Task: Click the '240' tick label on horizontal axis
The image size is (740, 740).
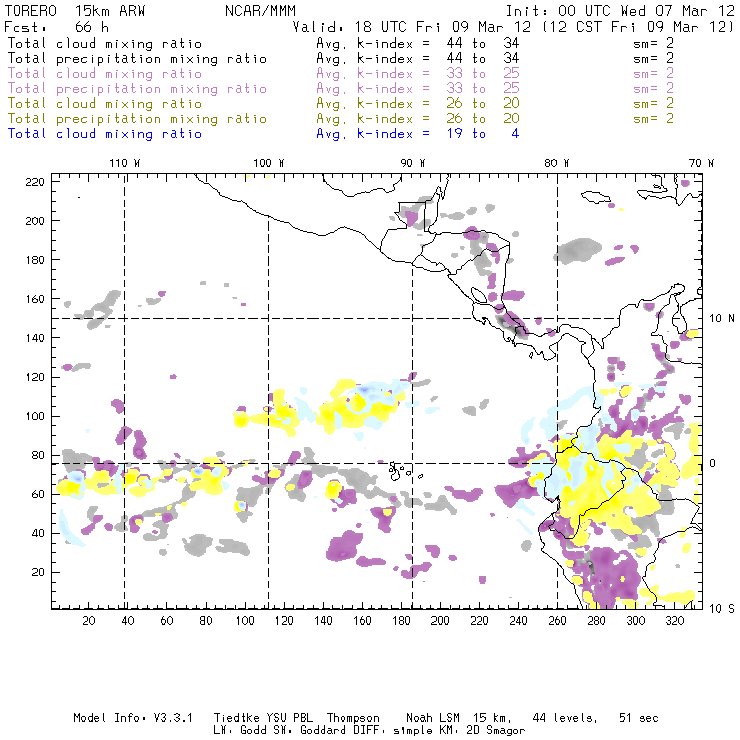Action: coord(518,621)
